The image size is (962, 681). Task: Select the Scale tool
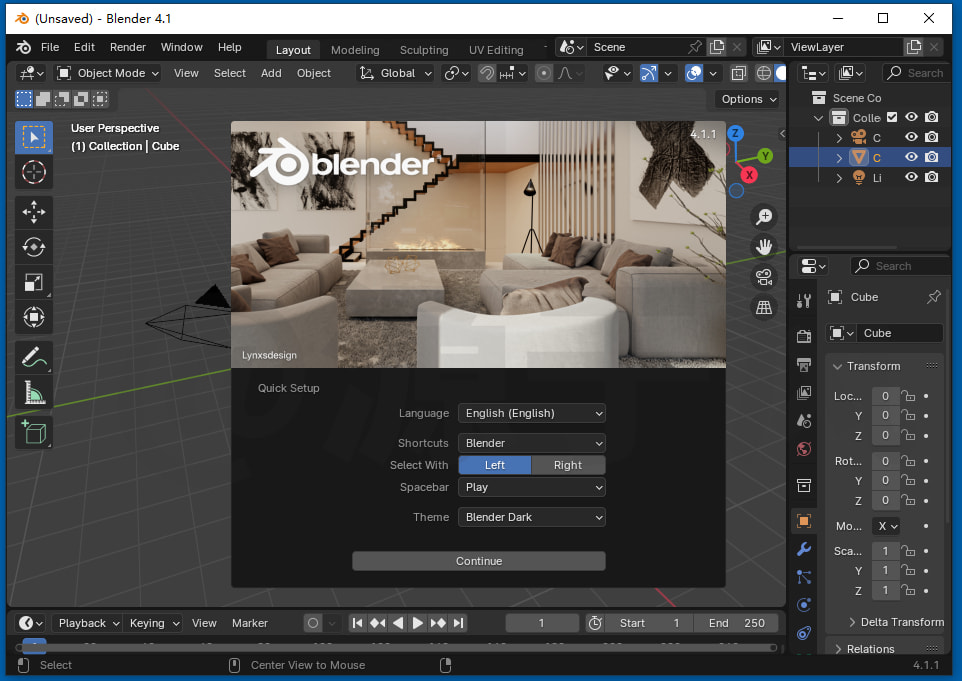[x=34, y=282]
